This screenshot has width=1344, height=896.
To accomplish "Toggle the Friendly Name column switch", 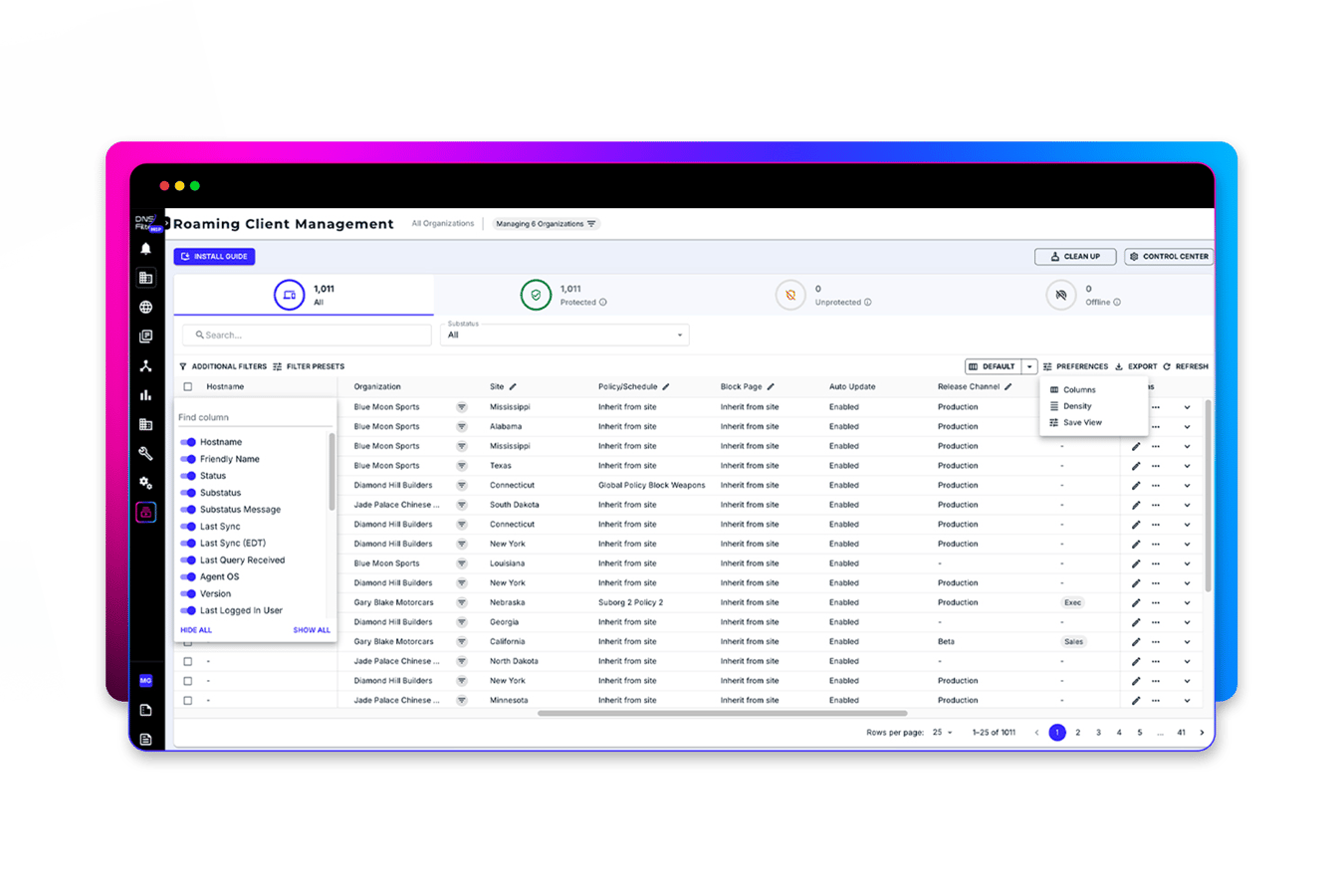I will [188, 459].
